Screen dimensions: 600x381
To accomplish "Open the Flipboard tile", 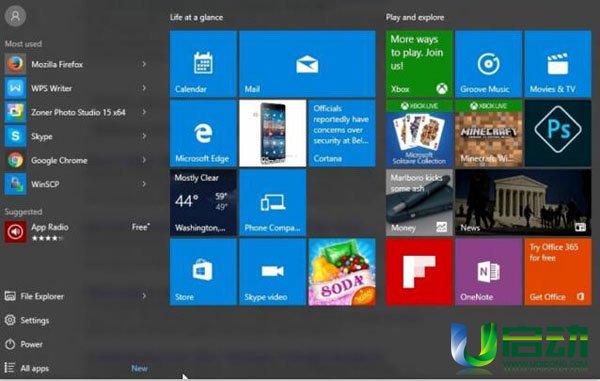I will tap(419, 272).
